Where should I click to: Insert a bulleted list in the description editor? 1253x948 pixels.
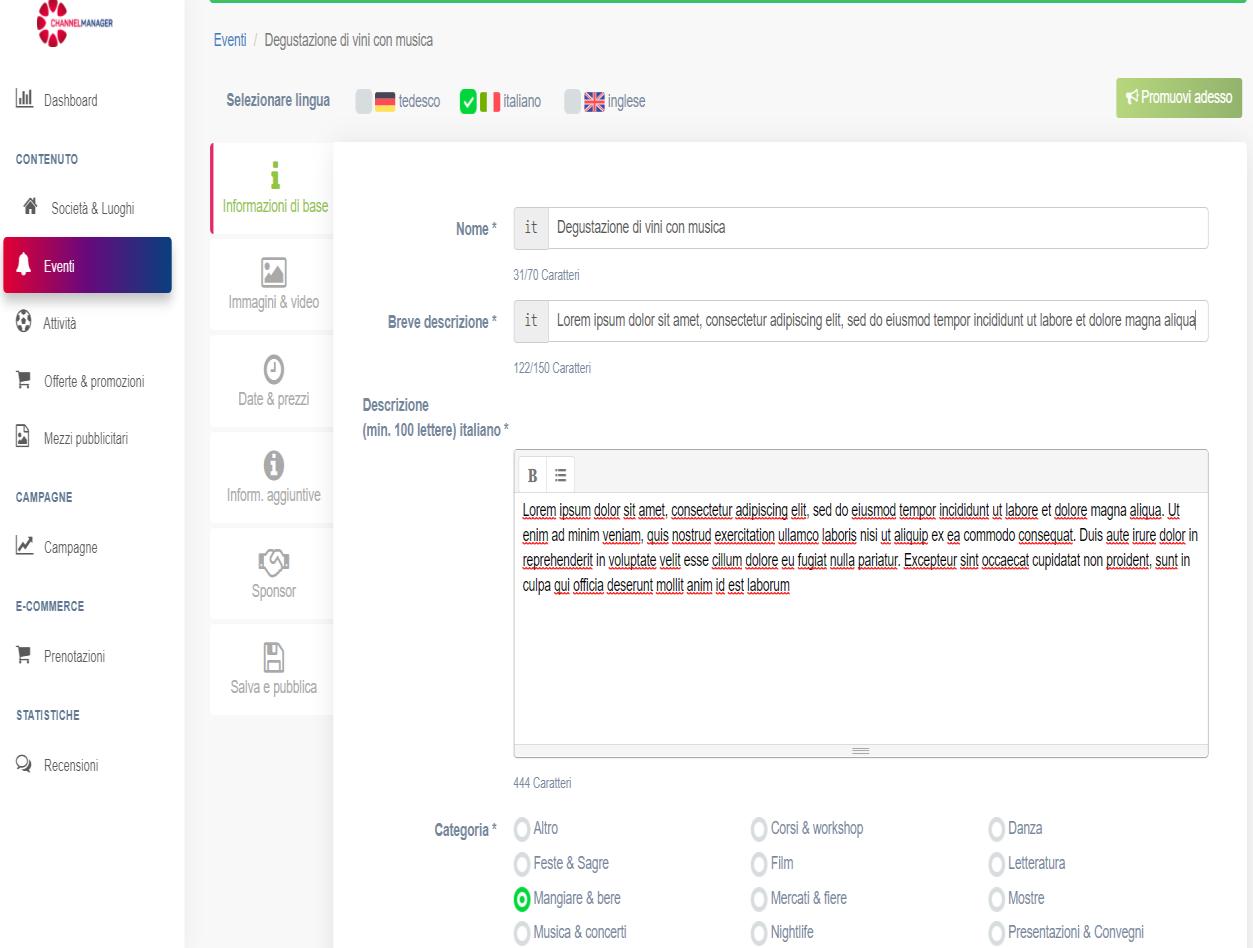pos(560,474)
